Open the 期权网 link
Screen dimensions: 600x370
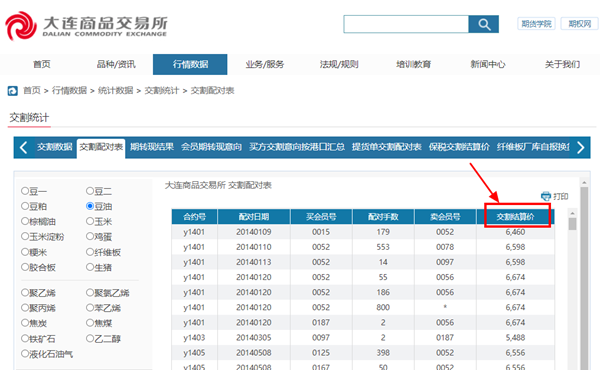[x=579, y=24]
